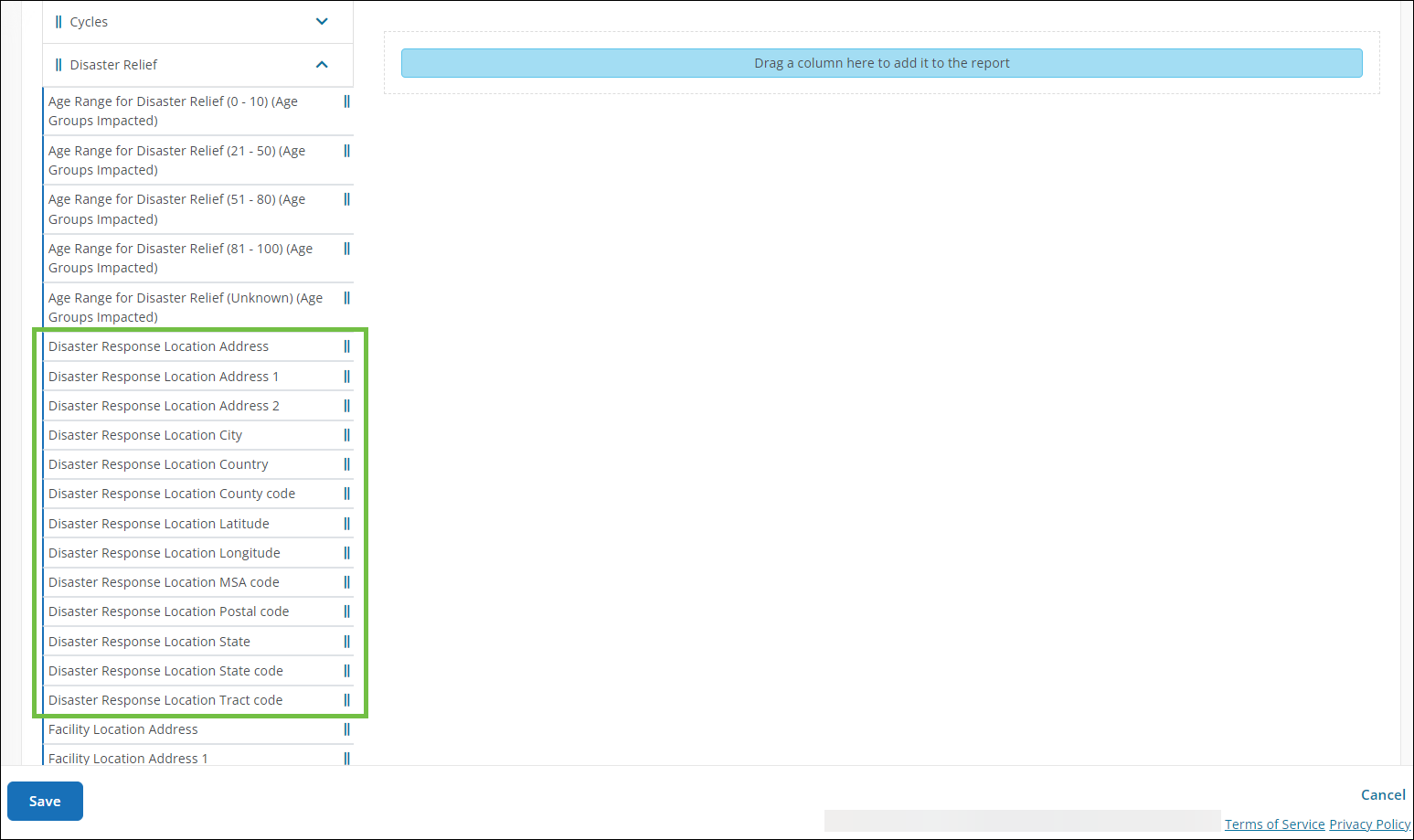
Task: Open the Privacy Policy link
Action: (x=1370, y=824)
